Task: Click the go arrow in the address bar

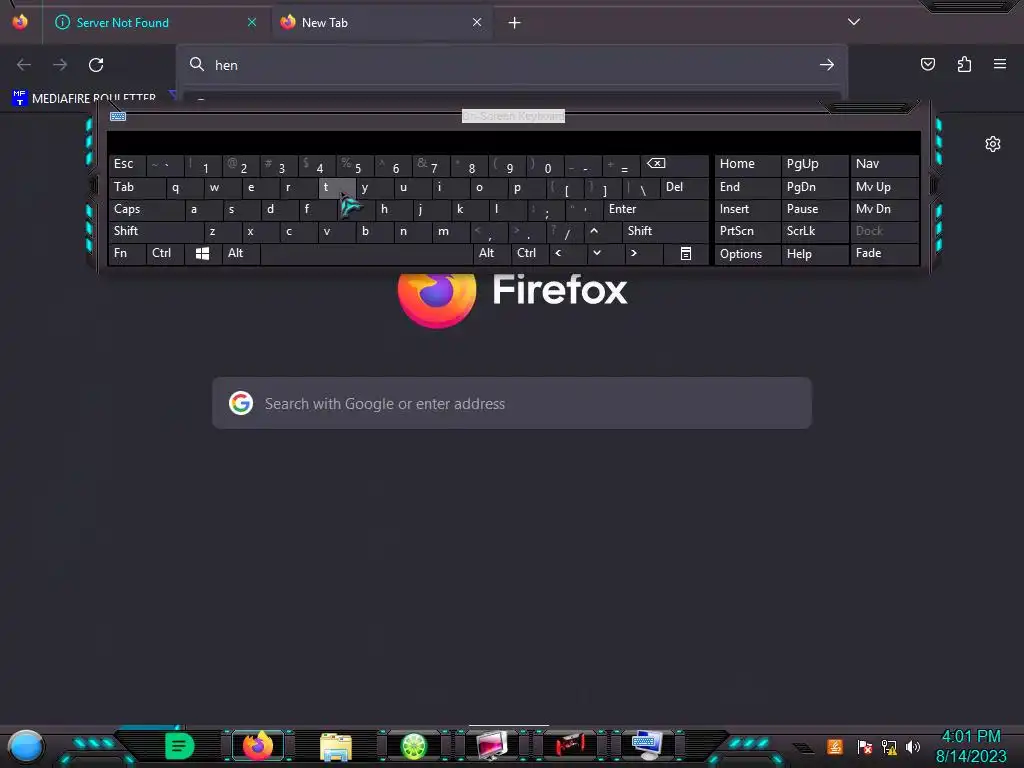Action: pyautogui.click(x=827, y=65)
